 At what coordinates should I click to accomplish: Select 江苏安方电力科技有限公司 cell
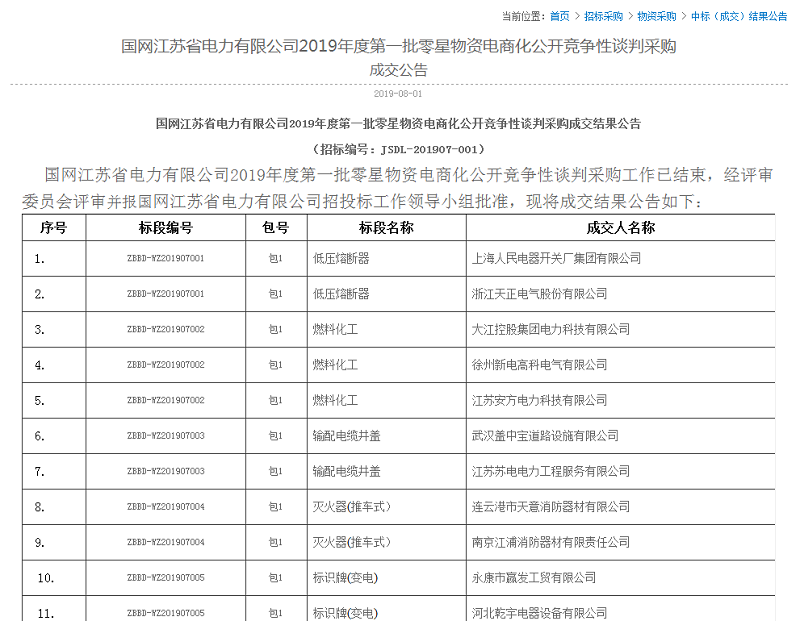coord(539,400)
